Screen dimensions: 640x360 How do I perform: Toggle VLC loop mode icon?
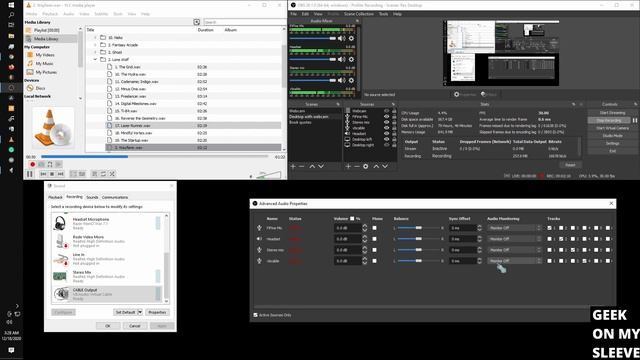click(x=103, y=174)
